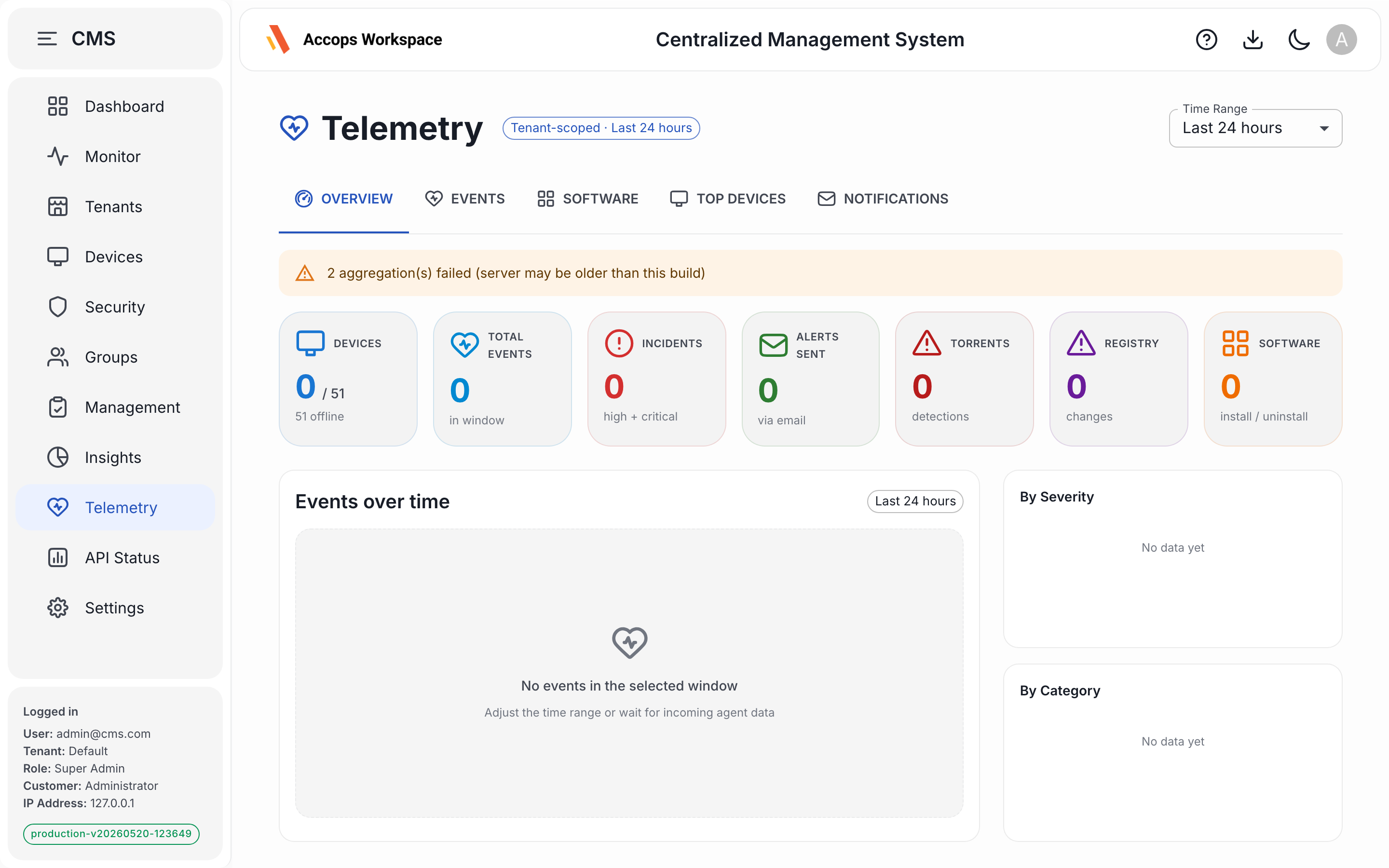Collapse the sidebar with the hamburger icon

coord(47,39)
